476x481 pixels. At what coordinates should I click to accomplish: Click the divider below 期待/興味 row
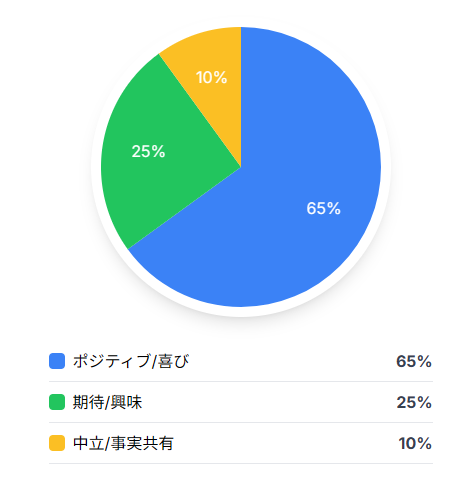point(241,422)
